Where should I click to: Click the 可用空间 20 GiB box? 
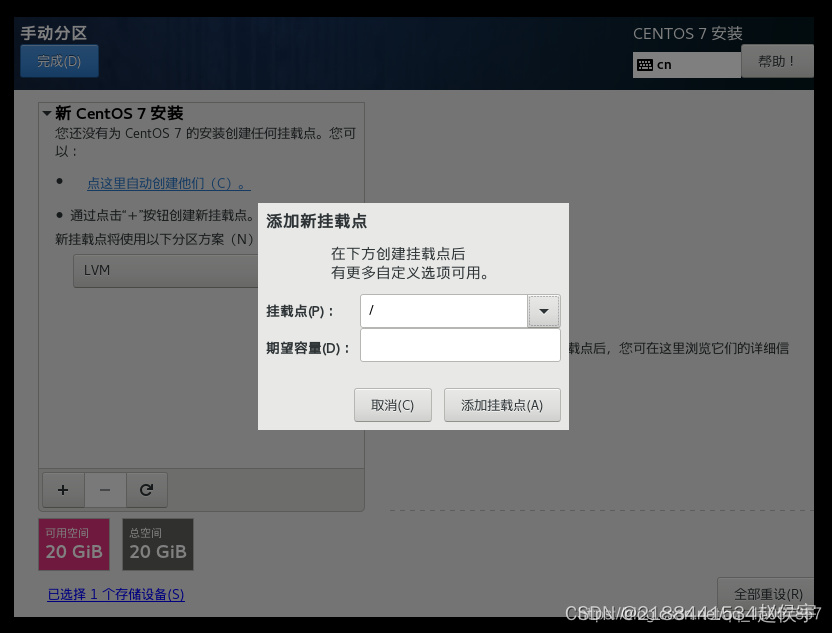[x=74, y=544]
